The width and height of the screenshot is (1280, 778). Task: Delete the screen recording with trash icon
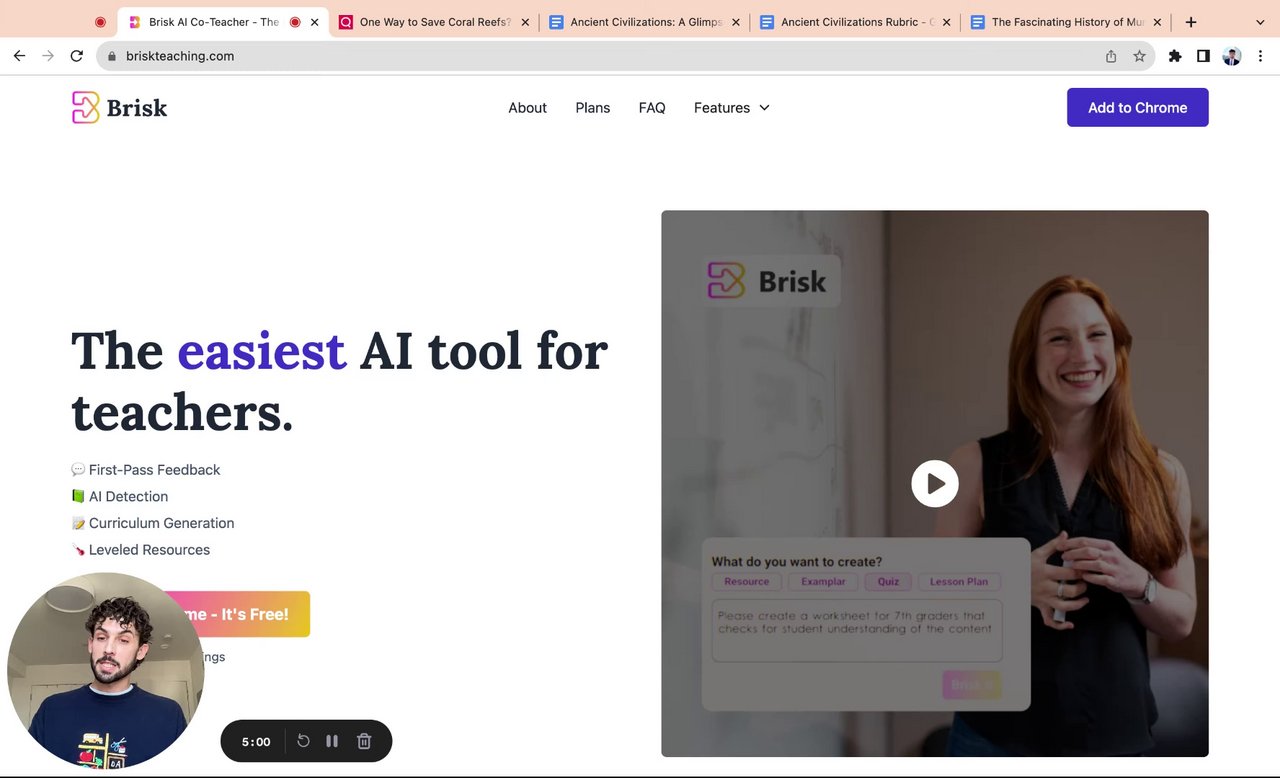364,741
